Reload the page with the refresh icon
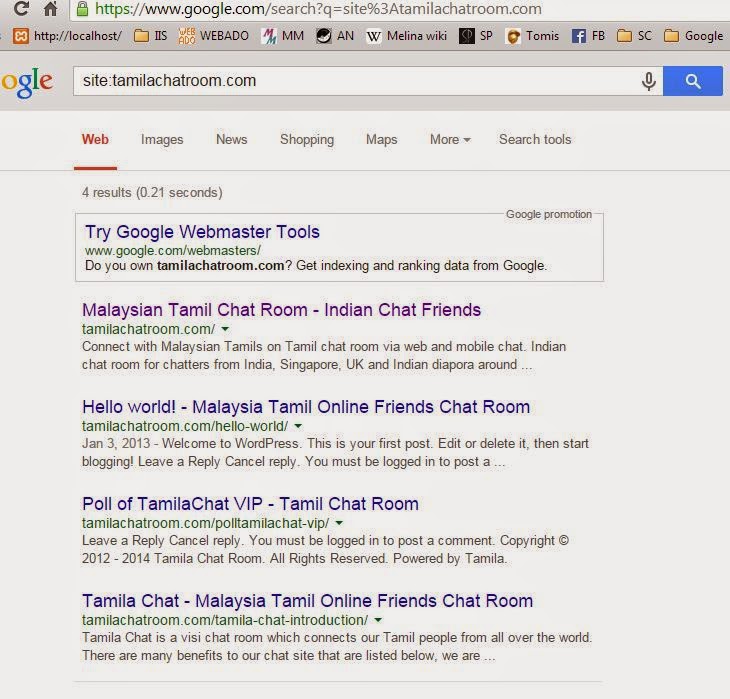This screenshot has width=730, height=699. coord(21,8)
